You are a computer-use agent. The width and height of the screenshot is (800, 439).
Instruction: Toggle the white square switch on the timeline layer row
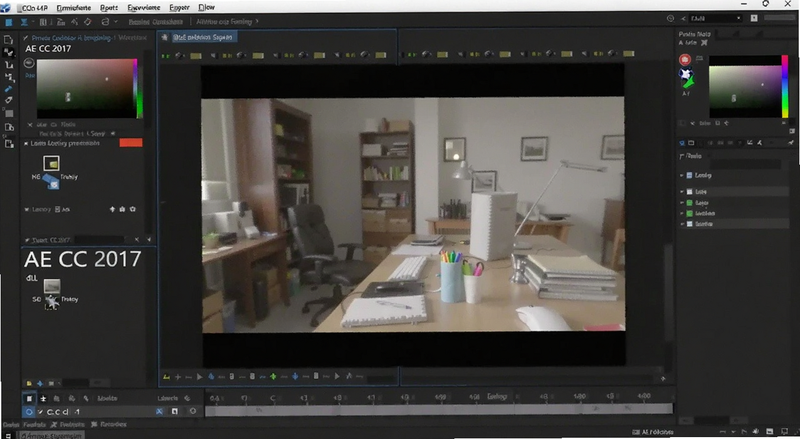[174, 411]
